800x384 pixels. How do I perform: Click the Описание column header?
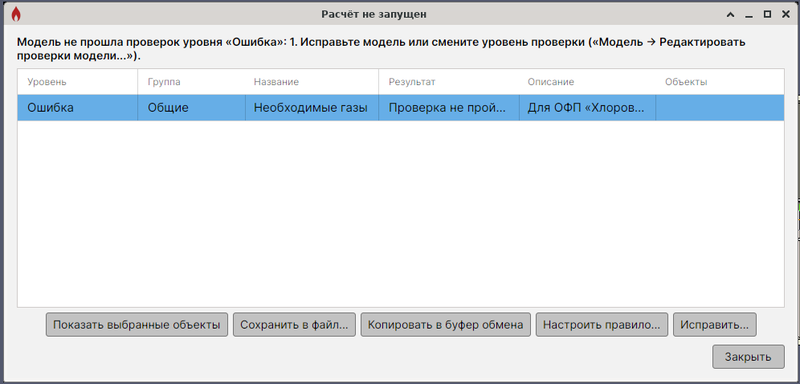point(587,82)
